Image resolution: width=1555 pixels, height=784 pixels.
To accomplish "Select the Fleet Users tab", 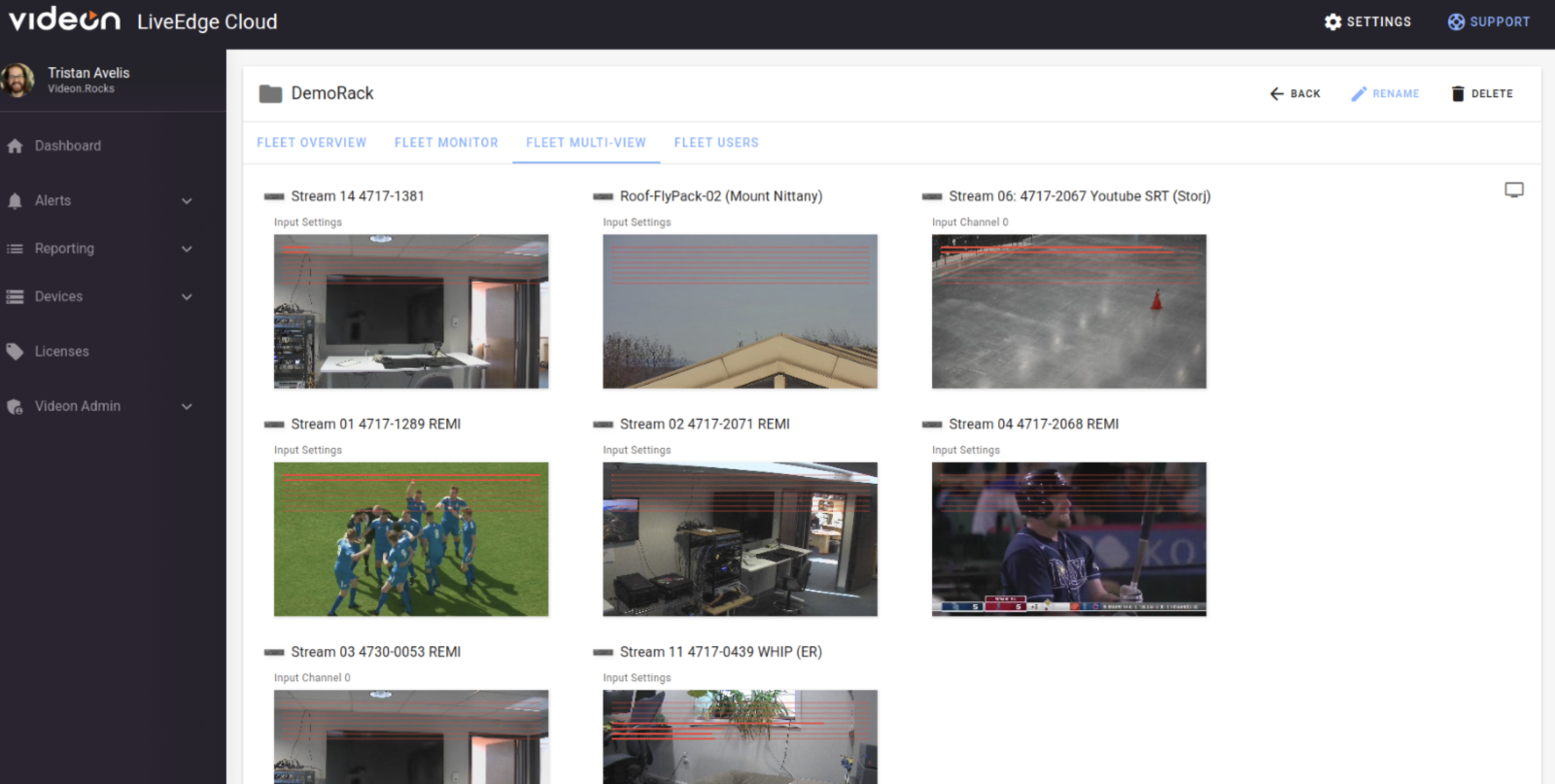I will (716, 143).
